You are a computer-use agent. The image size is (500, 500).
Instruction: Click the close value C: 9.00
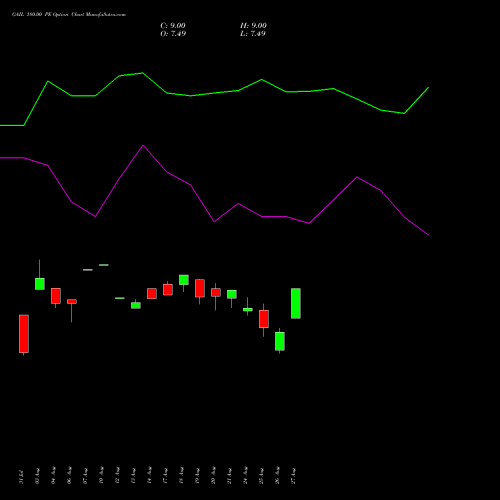pyautogui.click(x=173, y=26)
